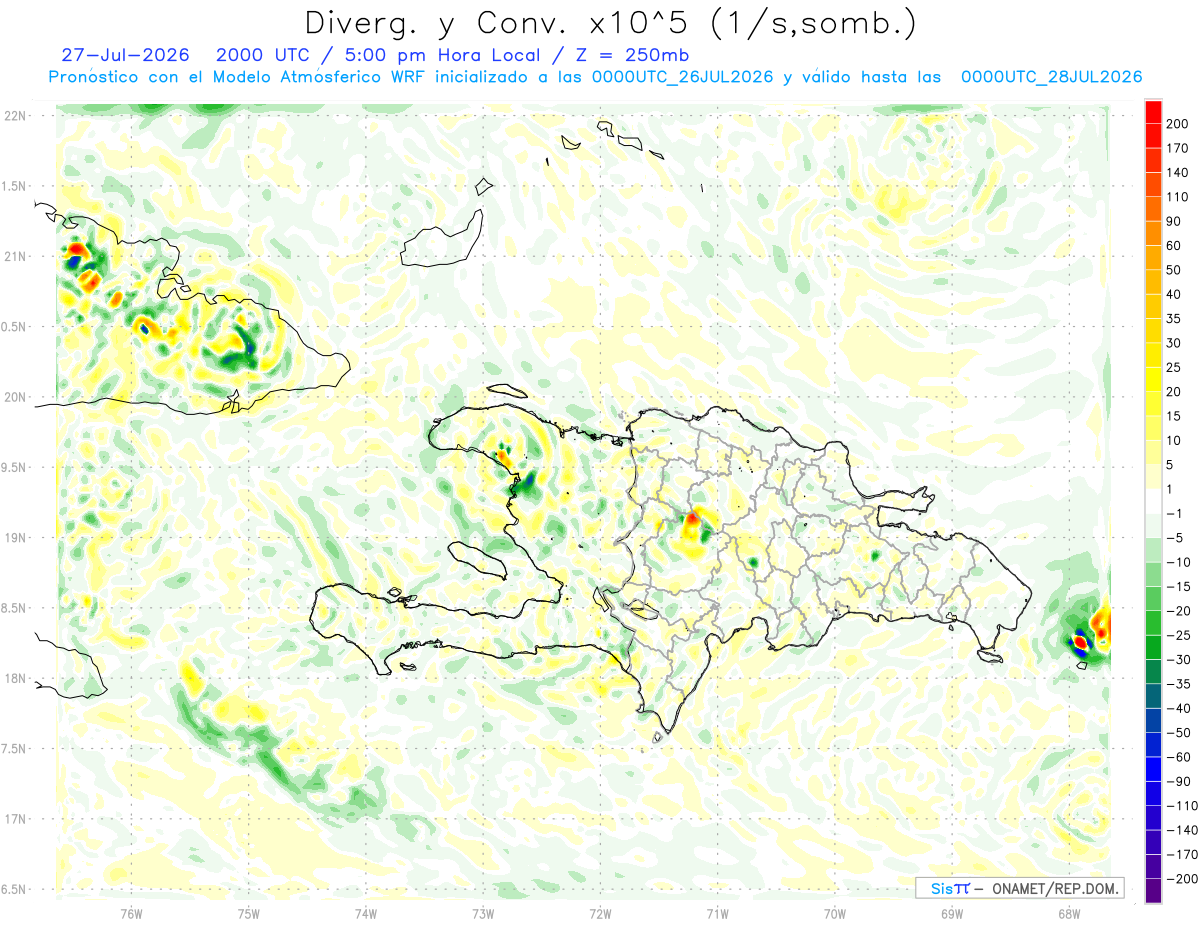Screen dimensions: 1200x927
Task: Click the '70W' longitude axis label
Action: [x=835, y=913]
